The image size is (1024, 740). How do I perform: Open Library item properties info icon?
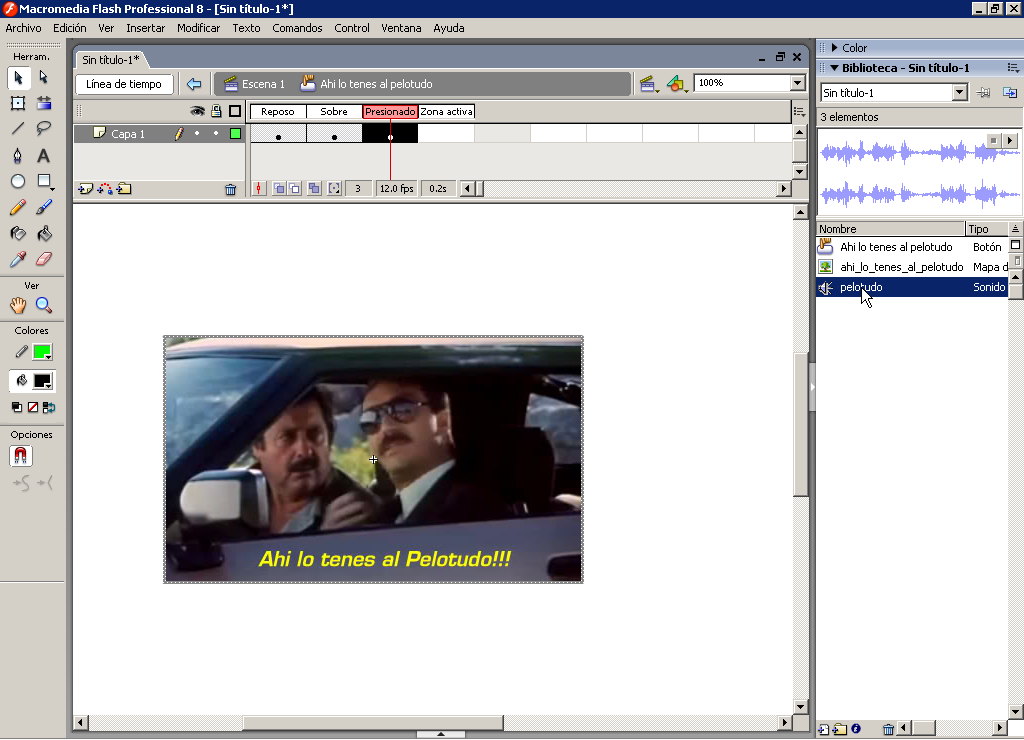coord(856,728)
